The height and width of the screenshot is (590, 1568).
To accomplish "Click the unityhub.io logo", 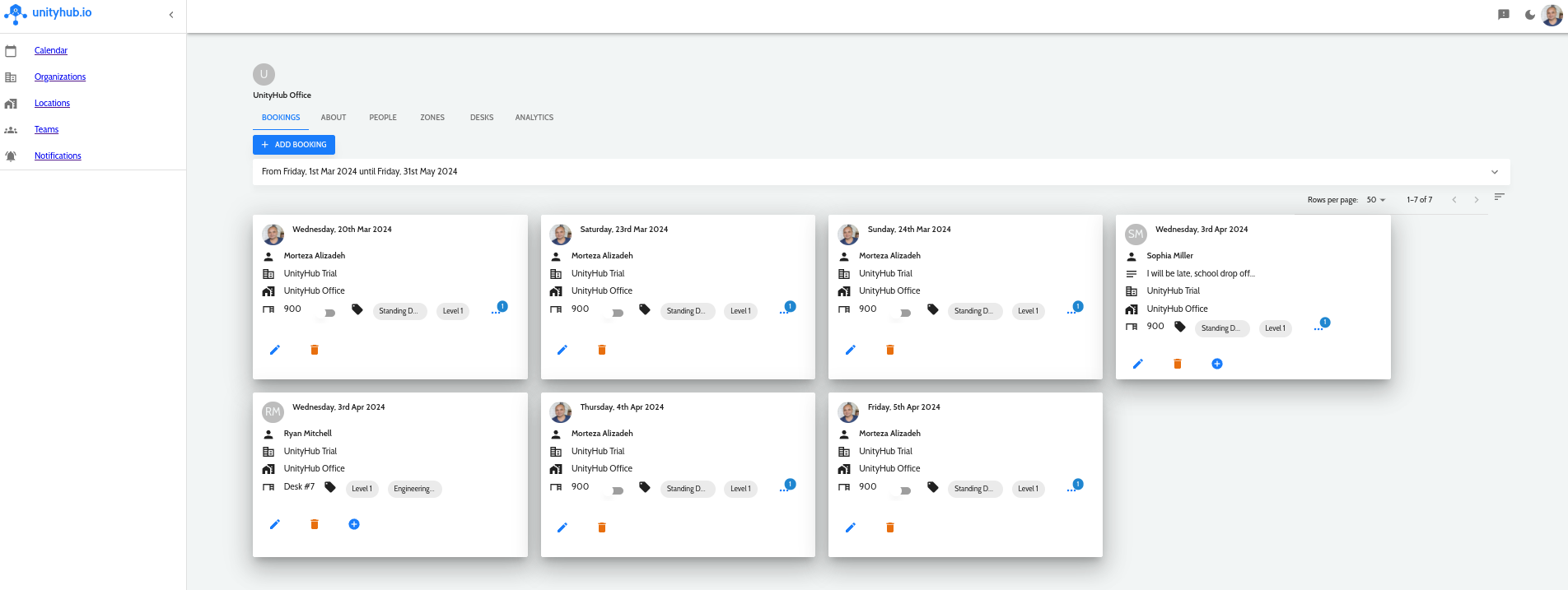I will [49, 13].
